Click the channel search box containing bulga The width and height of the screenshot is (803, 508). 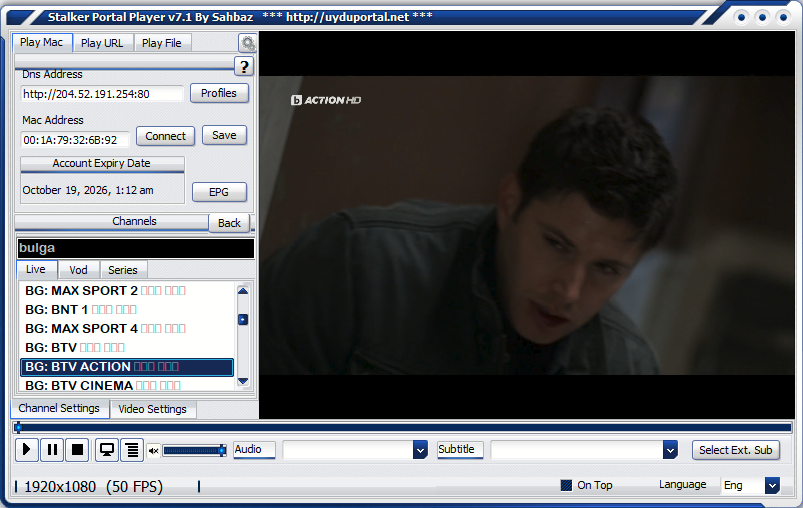click(136, 248)
